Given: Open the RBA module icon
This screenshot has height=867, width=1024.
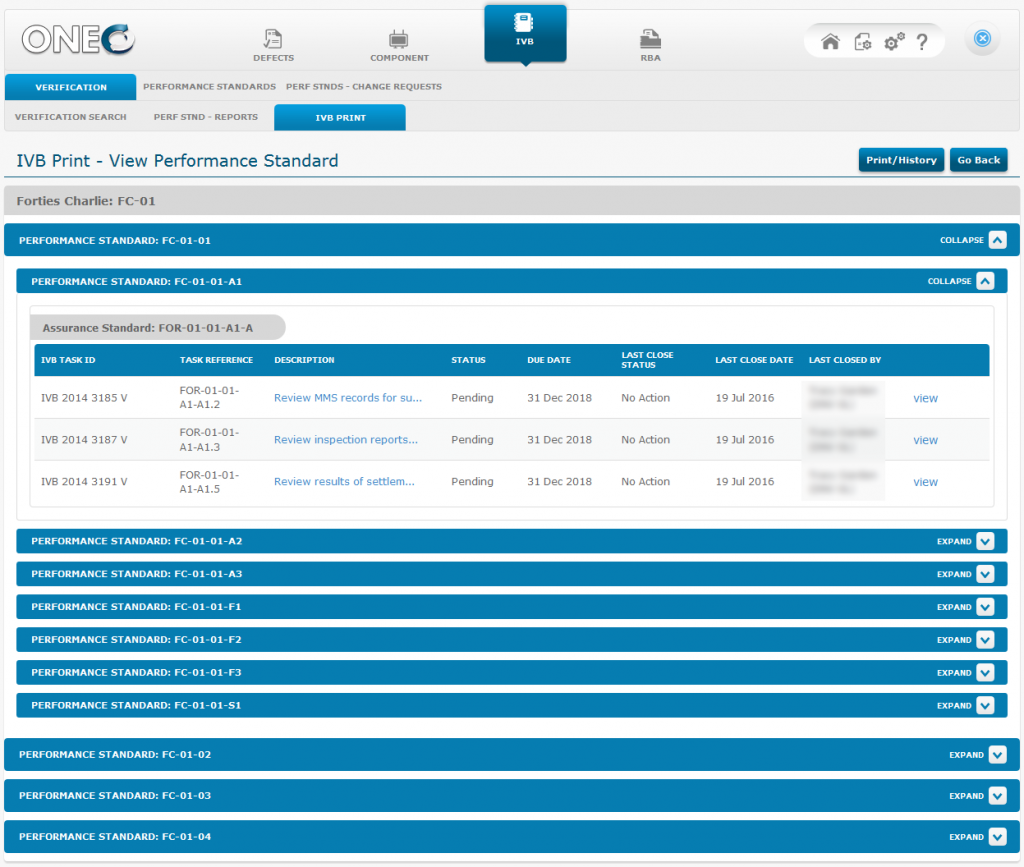Looking at the screenshot, I should click(x=650, y=45).
